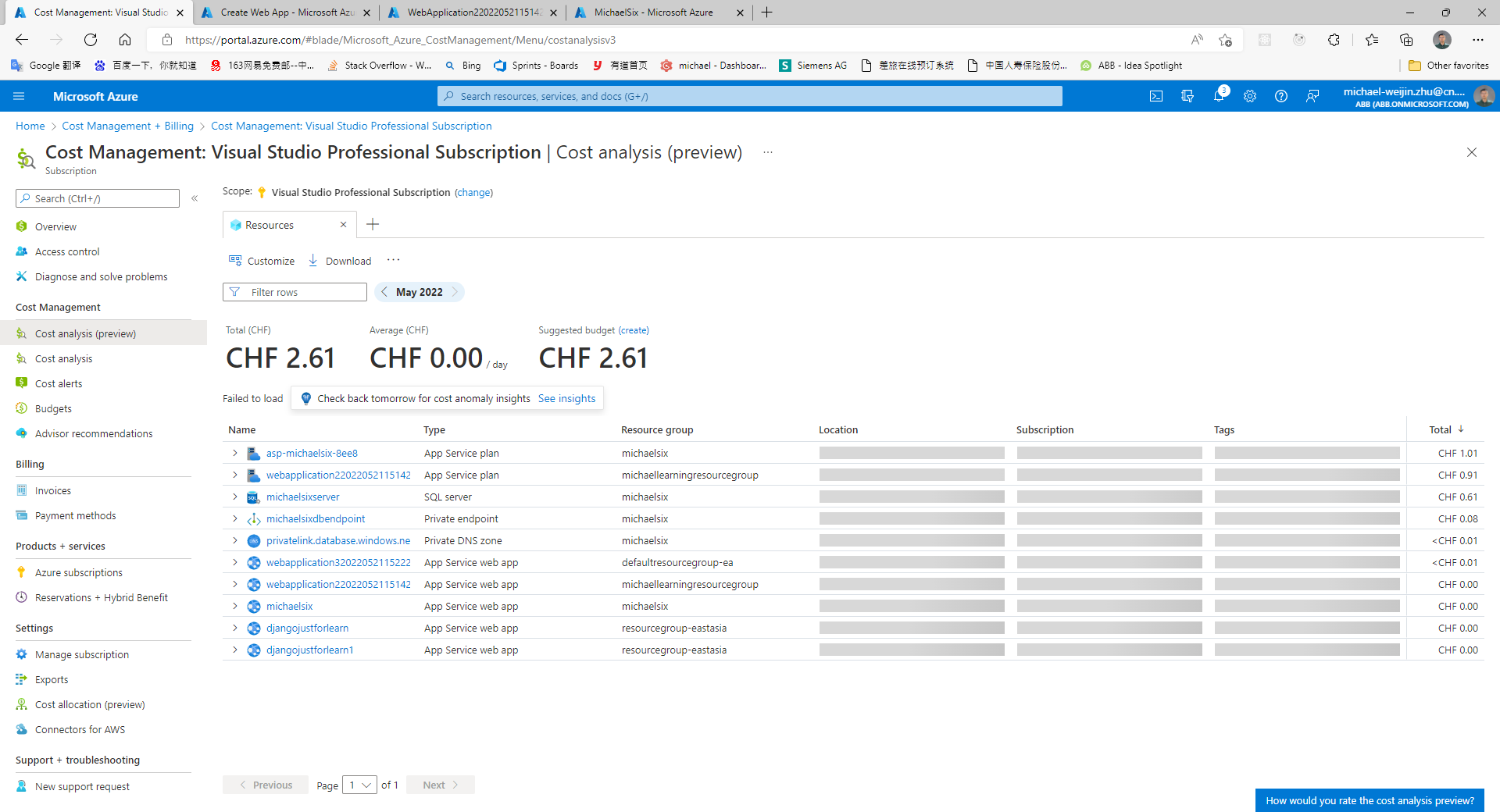Open notifications bell icon
The height and width of the screenshot is (812, 1500).
tap(1219, 96)
